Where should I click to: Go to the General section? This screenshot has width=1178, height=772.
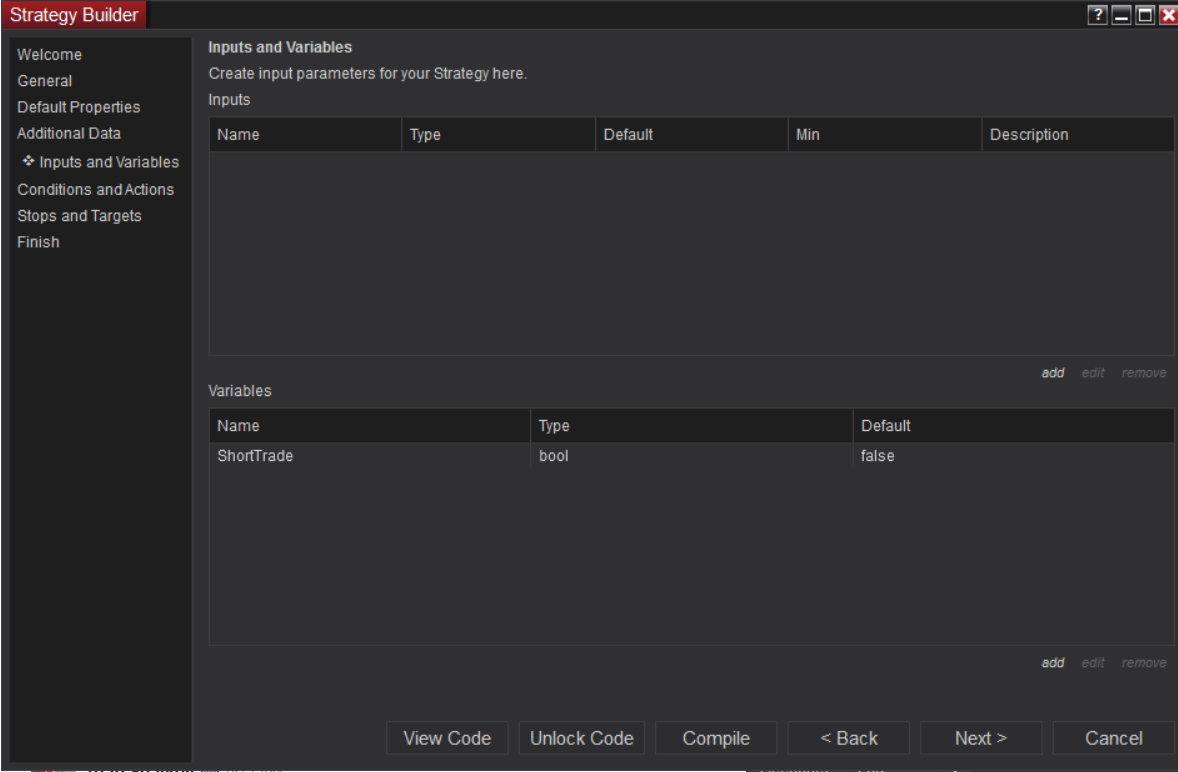pos(45,81)
